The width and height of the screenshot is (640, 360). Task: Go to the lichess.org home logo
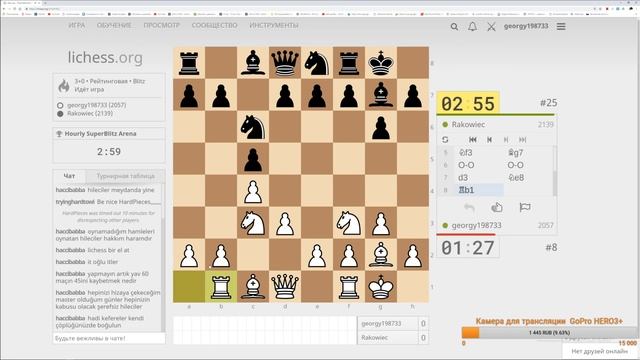(105, 58)
